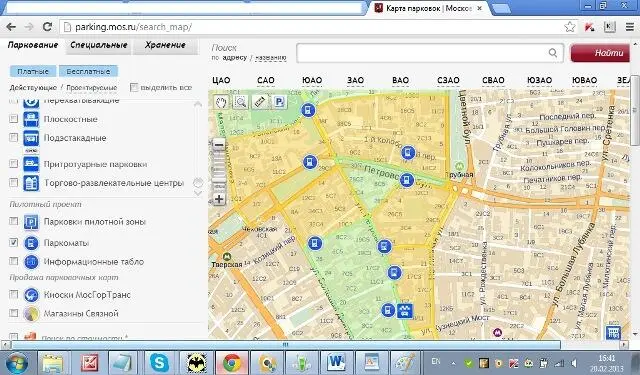The height and width of the screenshot is (375, 640).
Task: Zoom out with the map minus button
Action: click(x=219, y=144)
